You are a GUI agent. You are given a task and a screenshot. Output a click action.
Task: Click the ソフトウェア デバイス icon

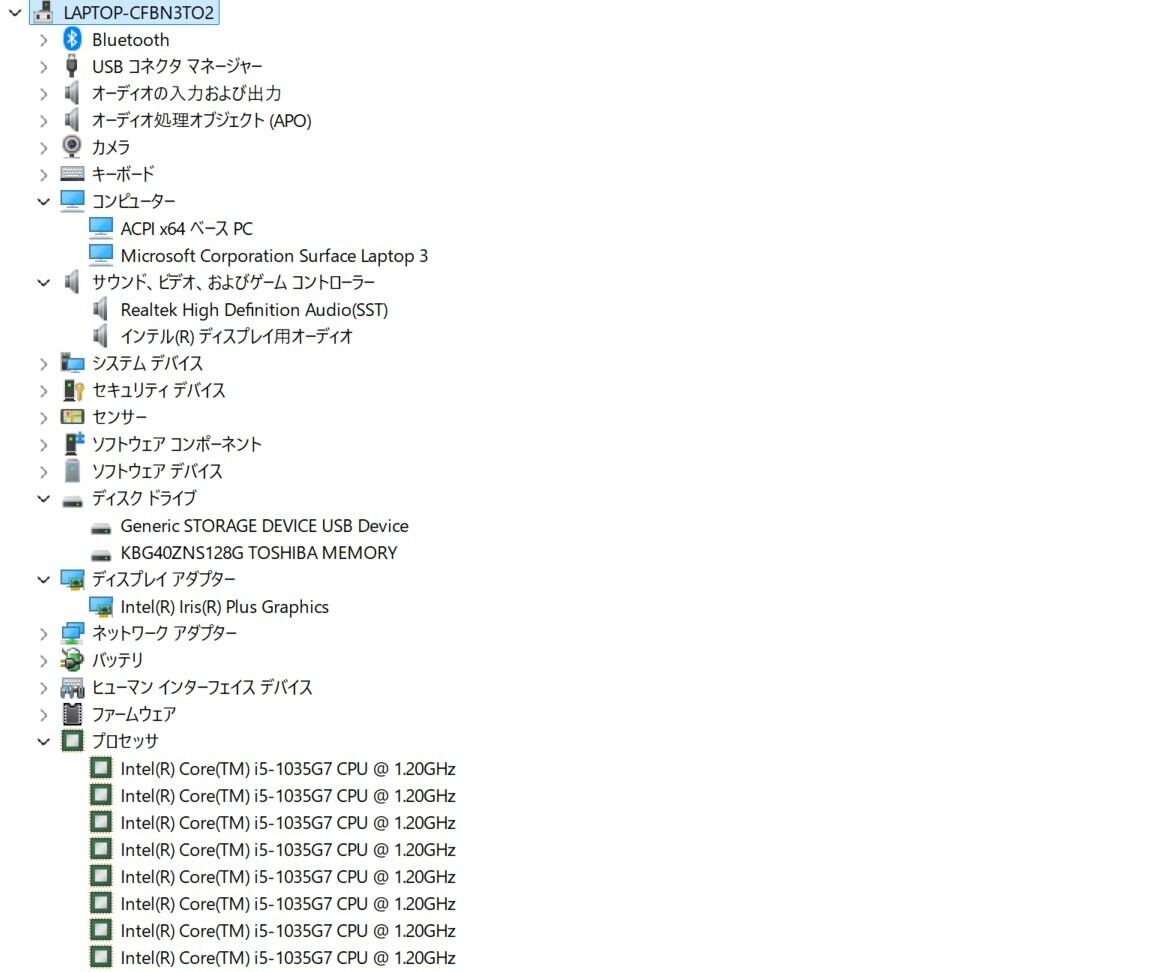click(72, 471)
